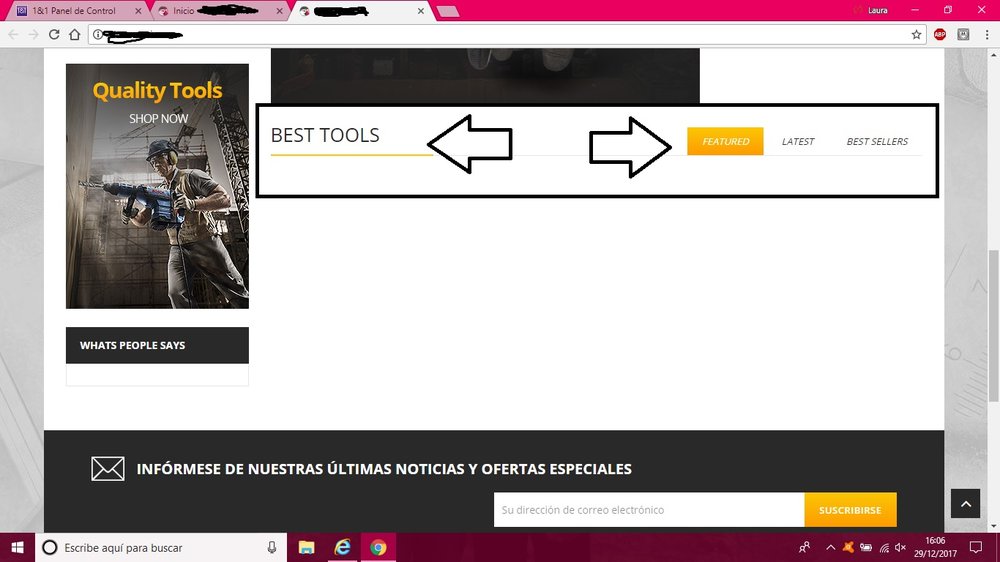Image resolution: width=1000 pixels, height=562 pixels.
Task: Open the clock and date flyout
Action: point(936,547)
